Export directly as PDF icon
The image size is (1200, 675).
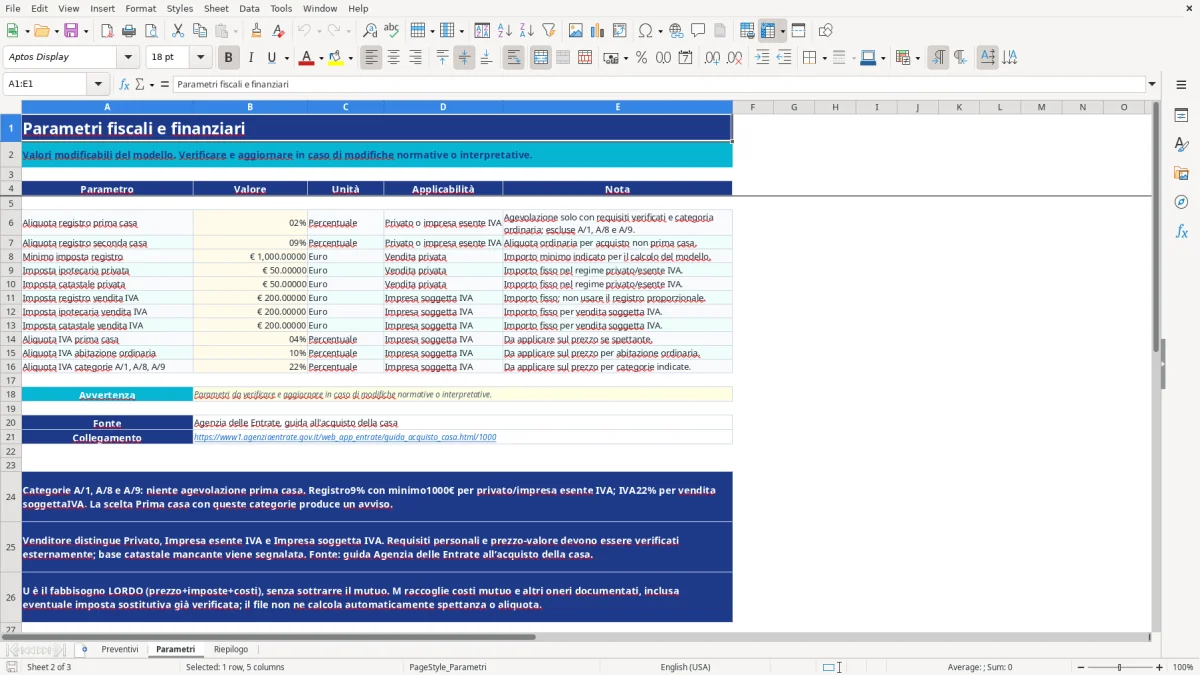click(106, 31)
